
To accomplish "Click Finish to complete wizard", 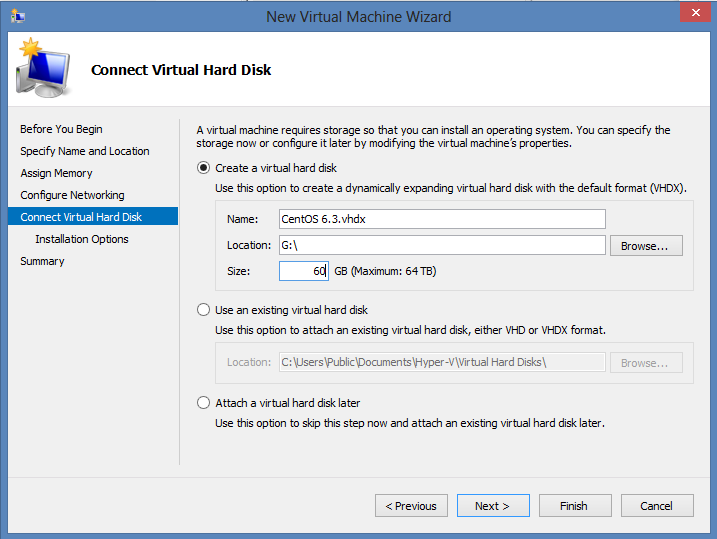I will click(x=574, y=506).
